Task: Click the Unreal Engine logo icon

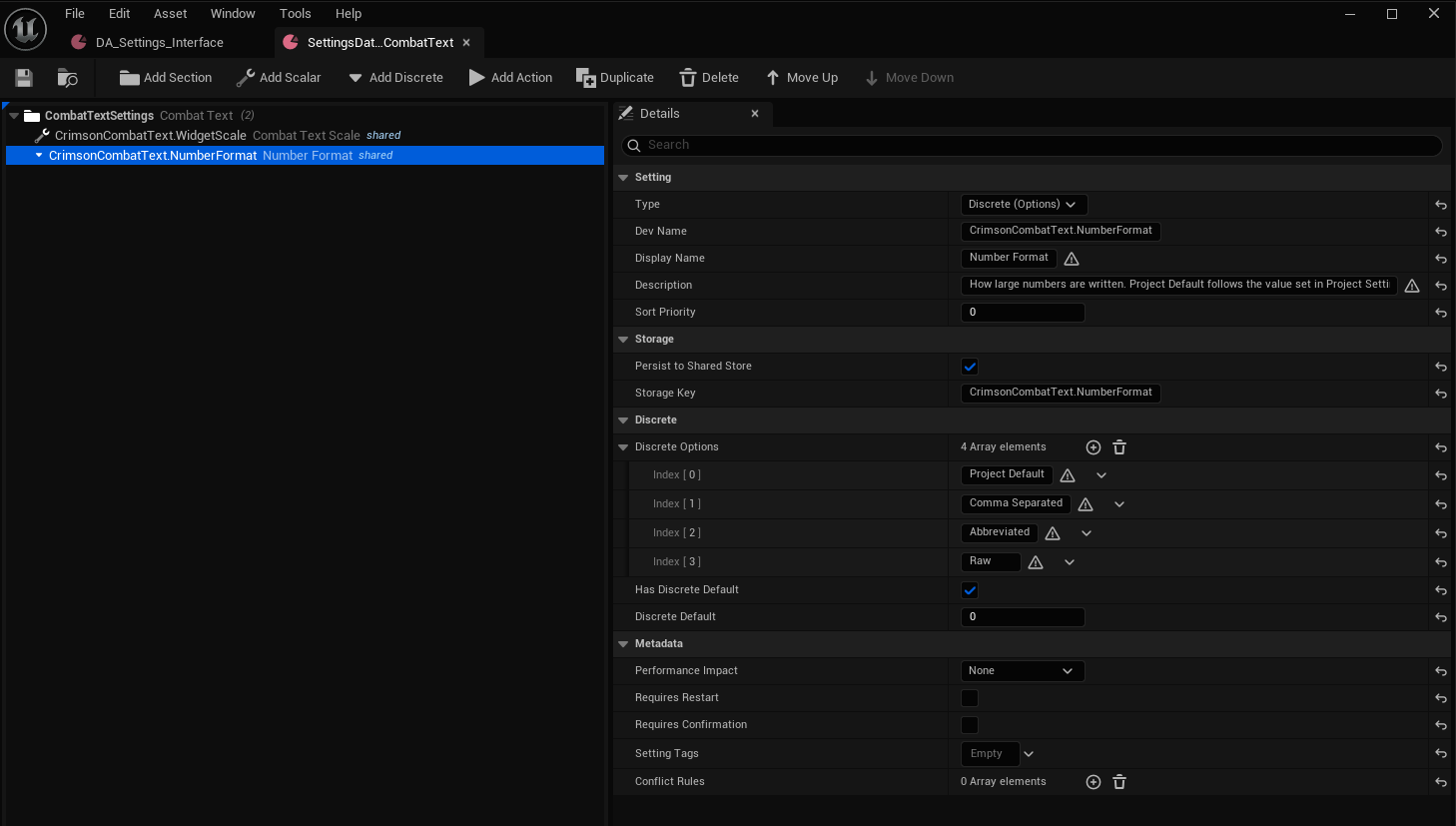Action: pyautogui.click(x=26, y=28)
